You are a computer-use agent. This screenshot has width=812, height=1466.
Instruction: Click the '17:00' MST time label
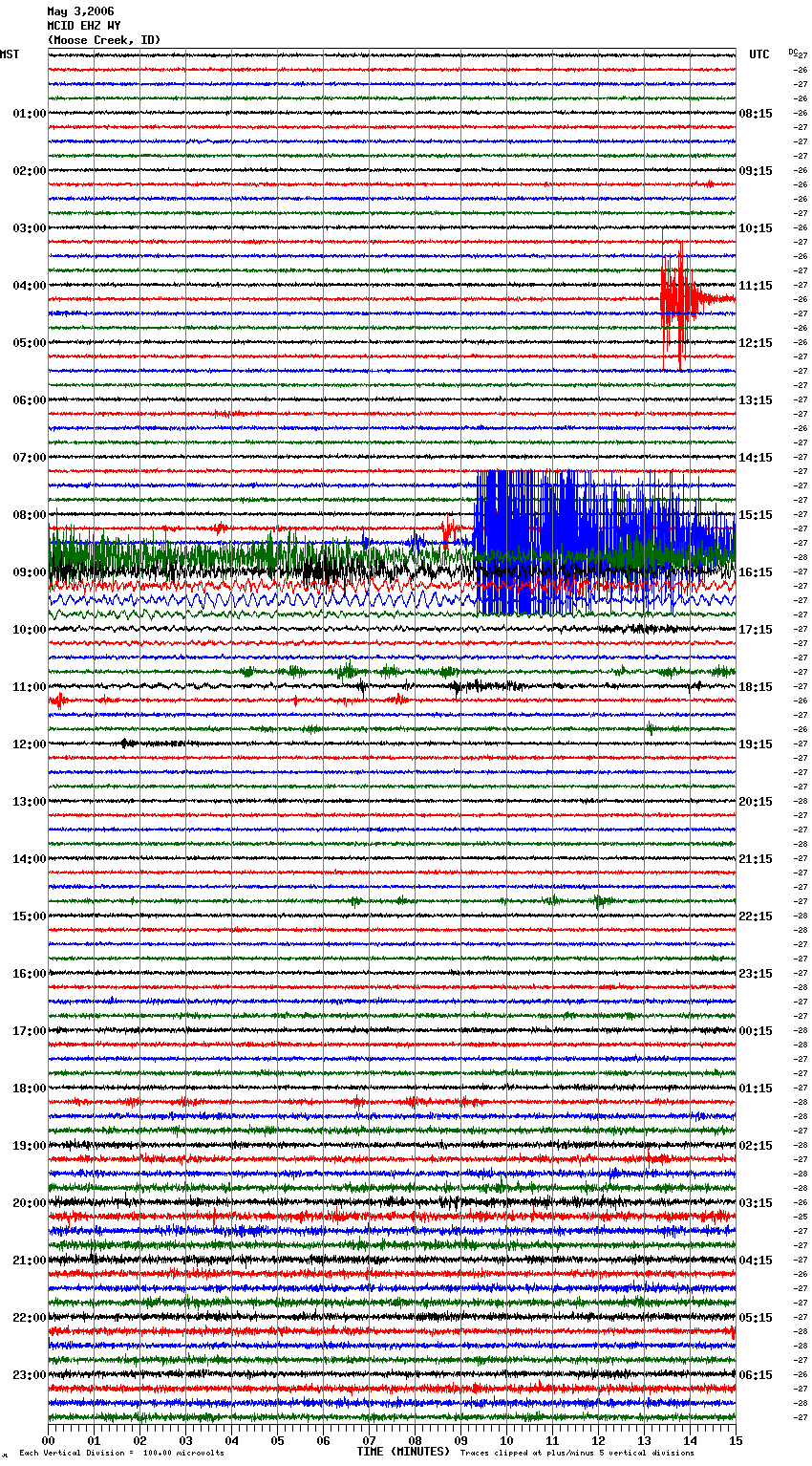click(x=30, y=1031)
